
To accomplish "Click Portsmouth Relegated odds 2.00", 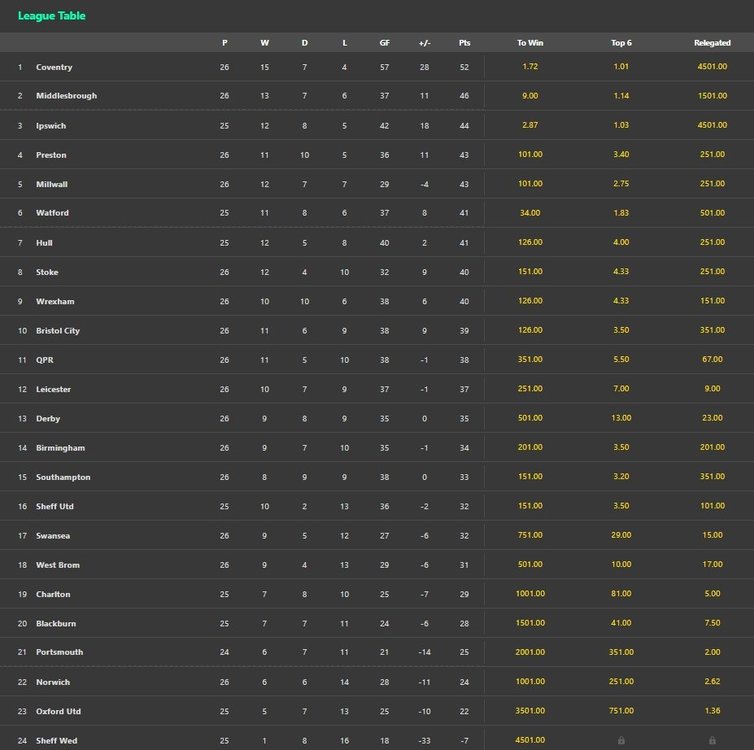I will pyautogui.click(x=712, y=652).
